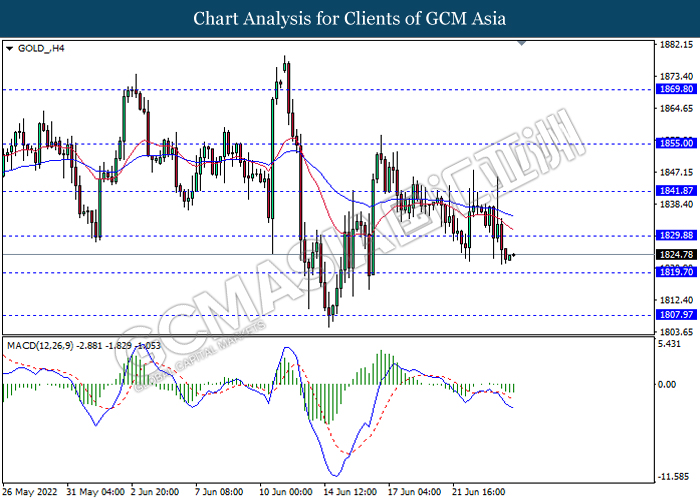
Task: Click the 26 May 2022 date label
Action: [x=30, y=492]
